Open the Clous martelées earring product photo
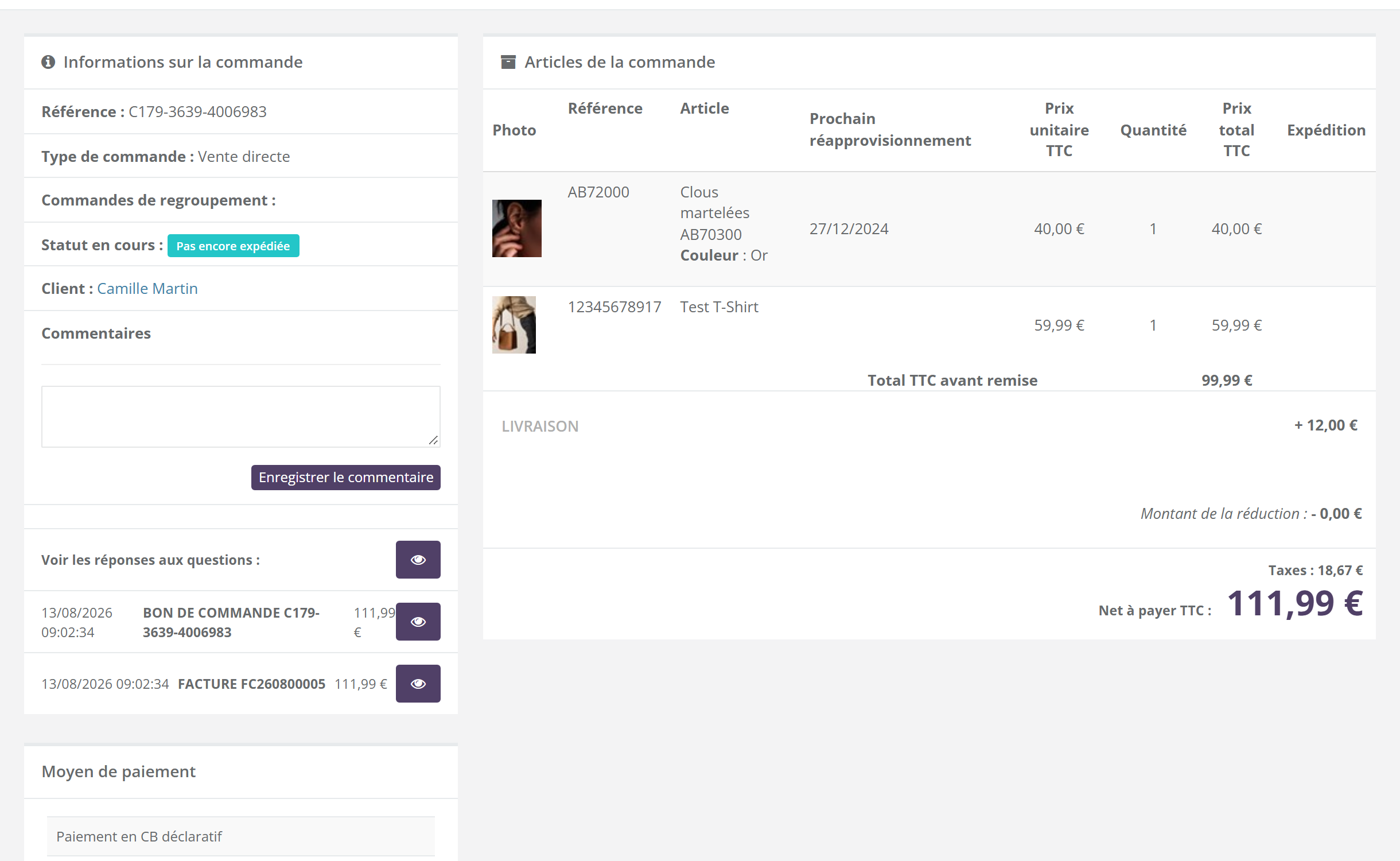Viewport: 1400px width, 861px height. click(517, 228)
